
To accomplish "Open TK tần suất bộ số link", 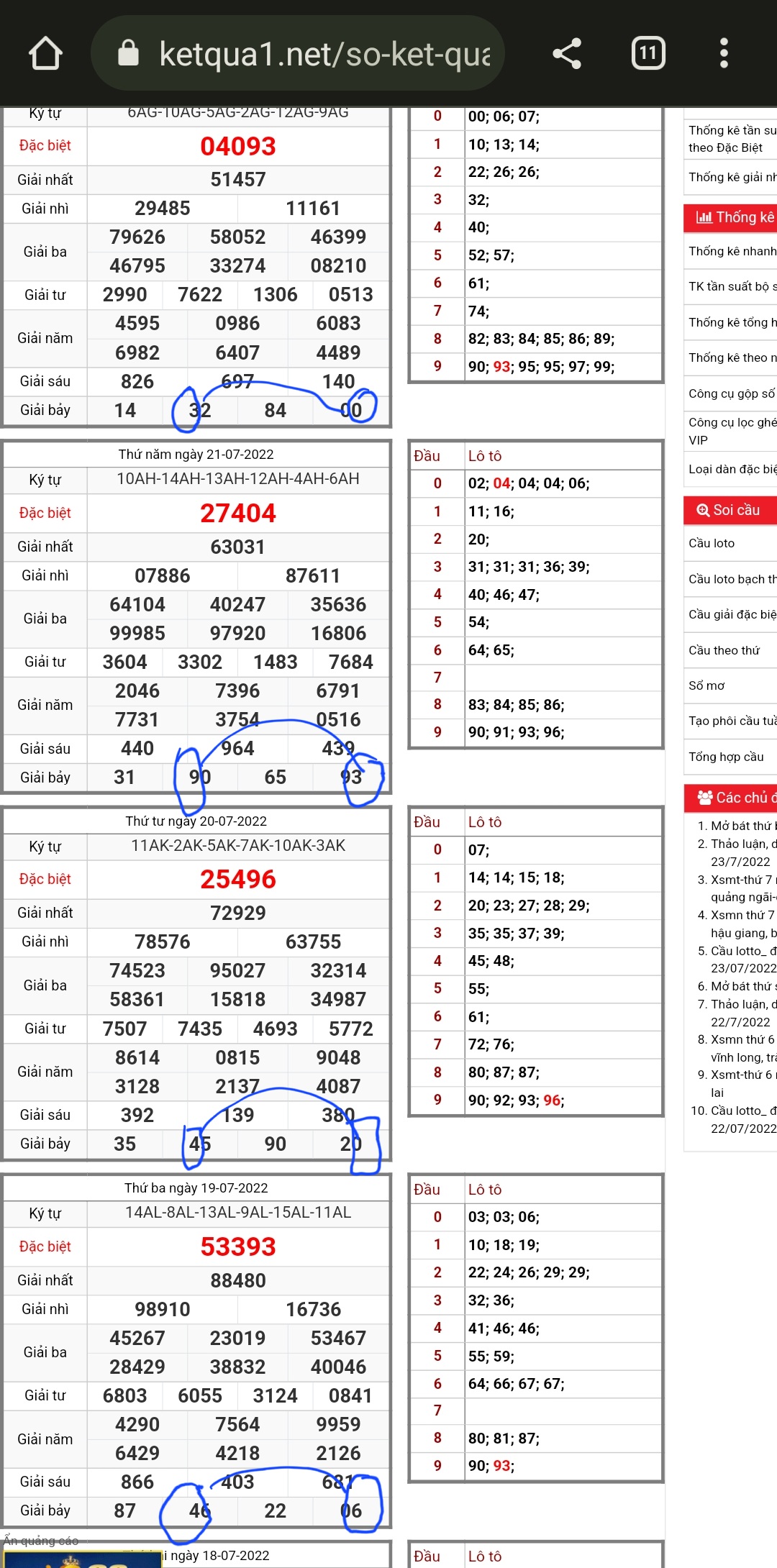I will point(732,286).
